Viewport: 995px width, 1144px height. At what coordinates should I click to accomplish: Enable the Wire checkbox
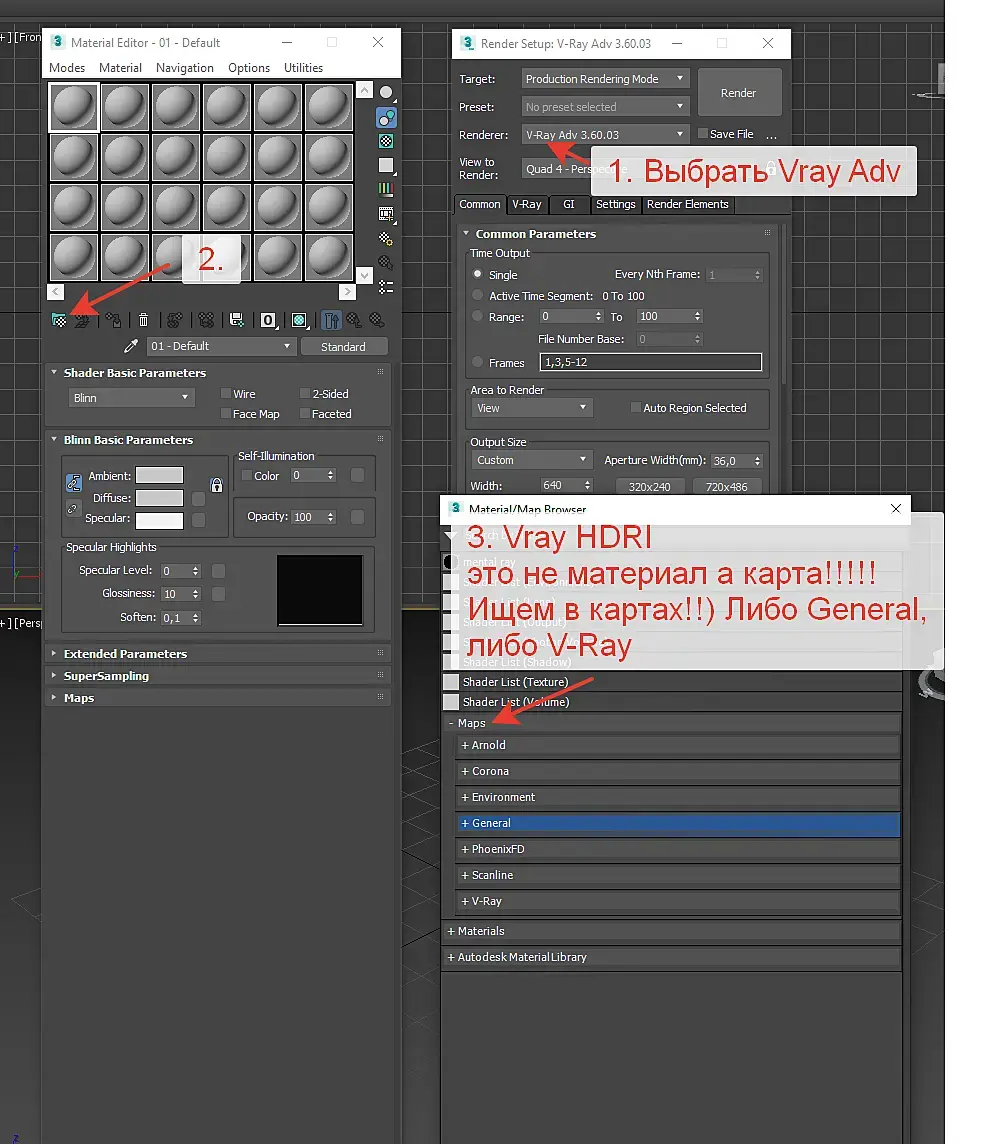226,393
